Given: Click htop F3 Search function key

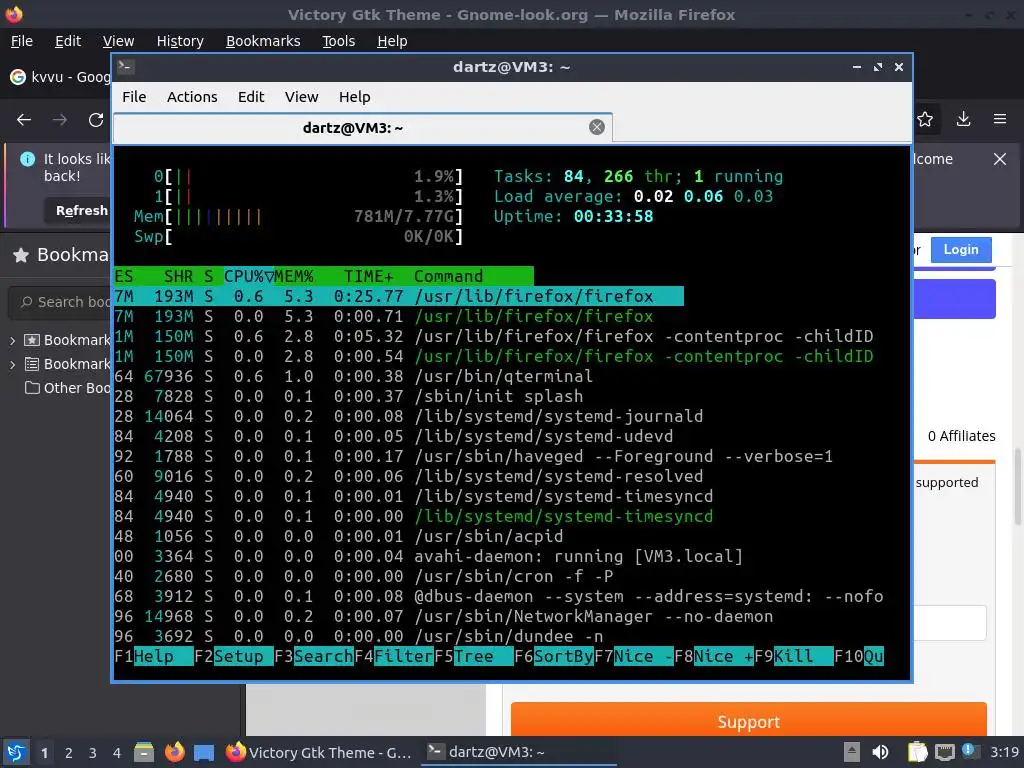Looking at the screenshot, I should (x=314, y=656).
